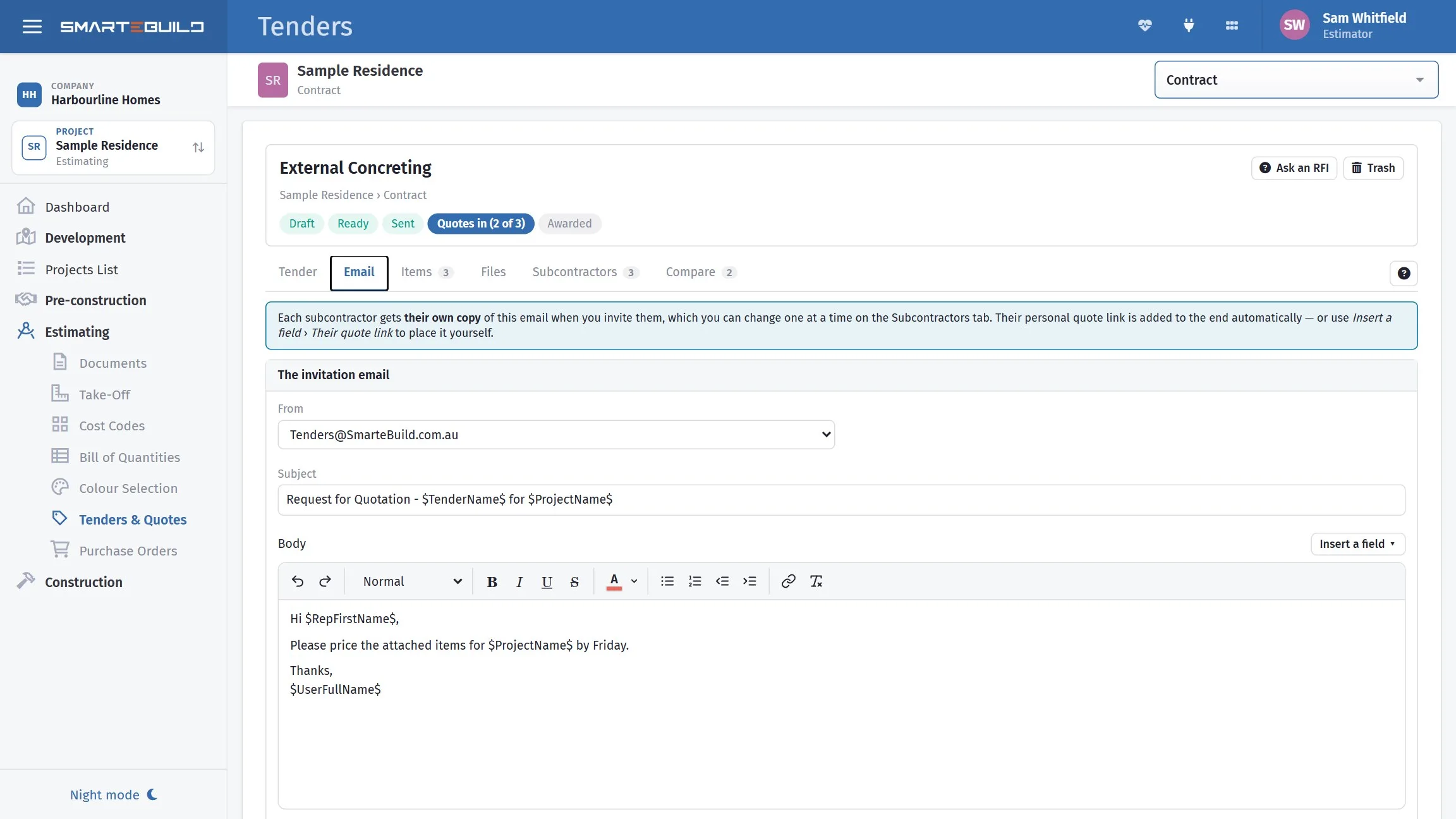
Task: Switch to the Items tab
Action: [x=427, y=272]
